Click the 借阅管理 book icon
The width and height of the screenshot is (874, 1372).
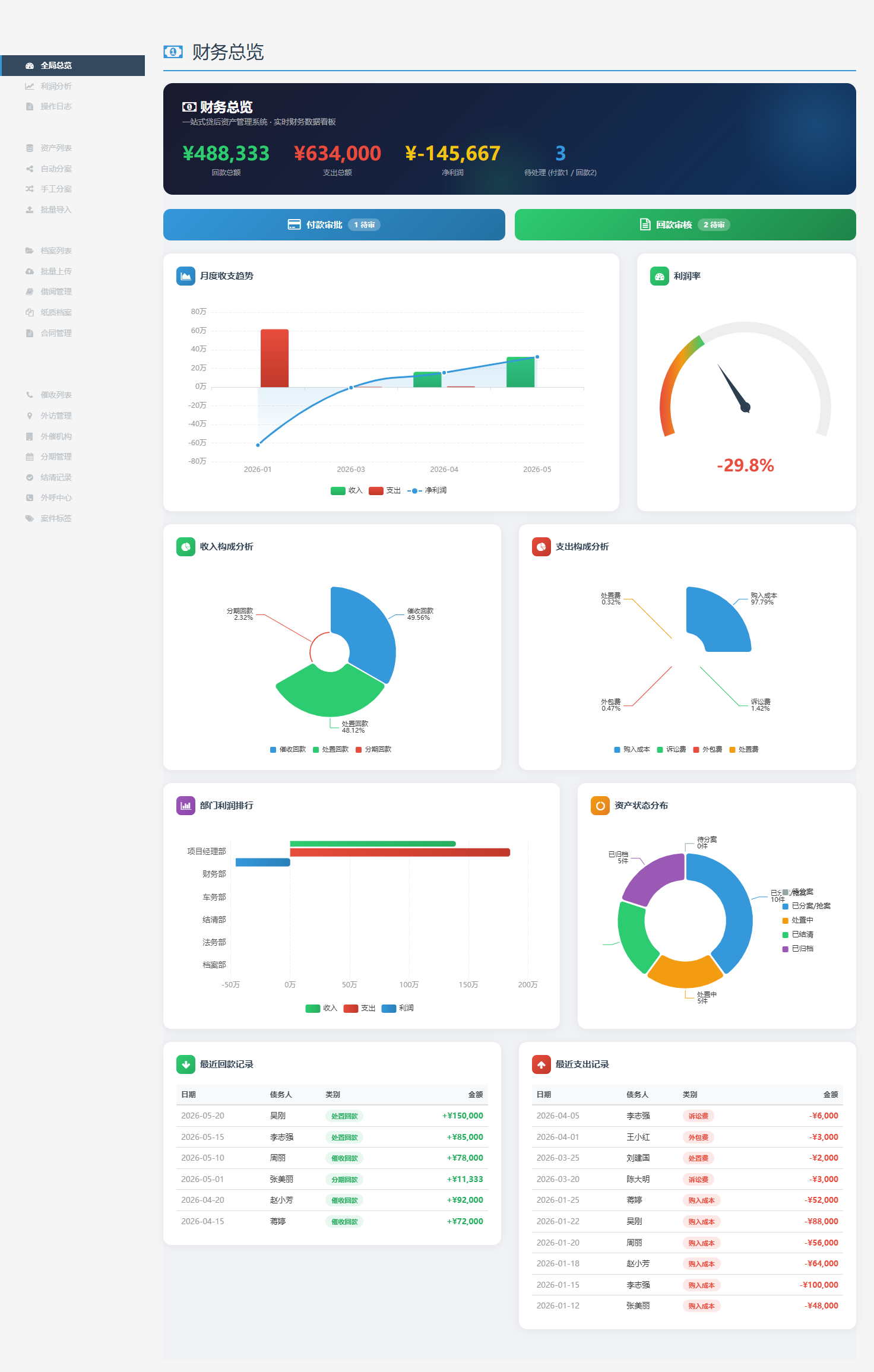[x=30, y=291]
